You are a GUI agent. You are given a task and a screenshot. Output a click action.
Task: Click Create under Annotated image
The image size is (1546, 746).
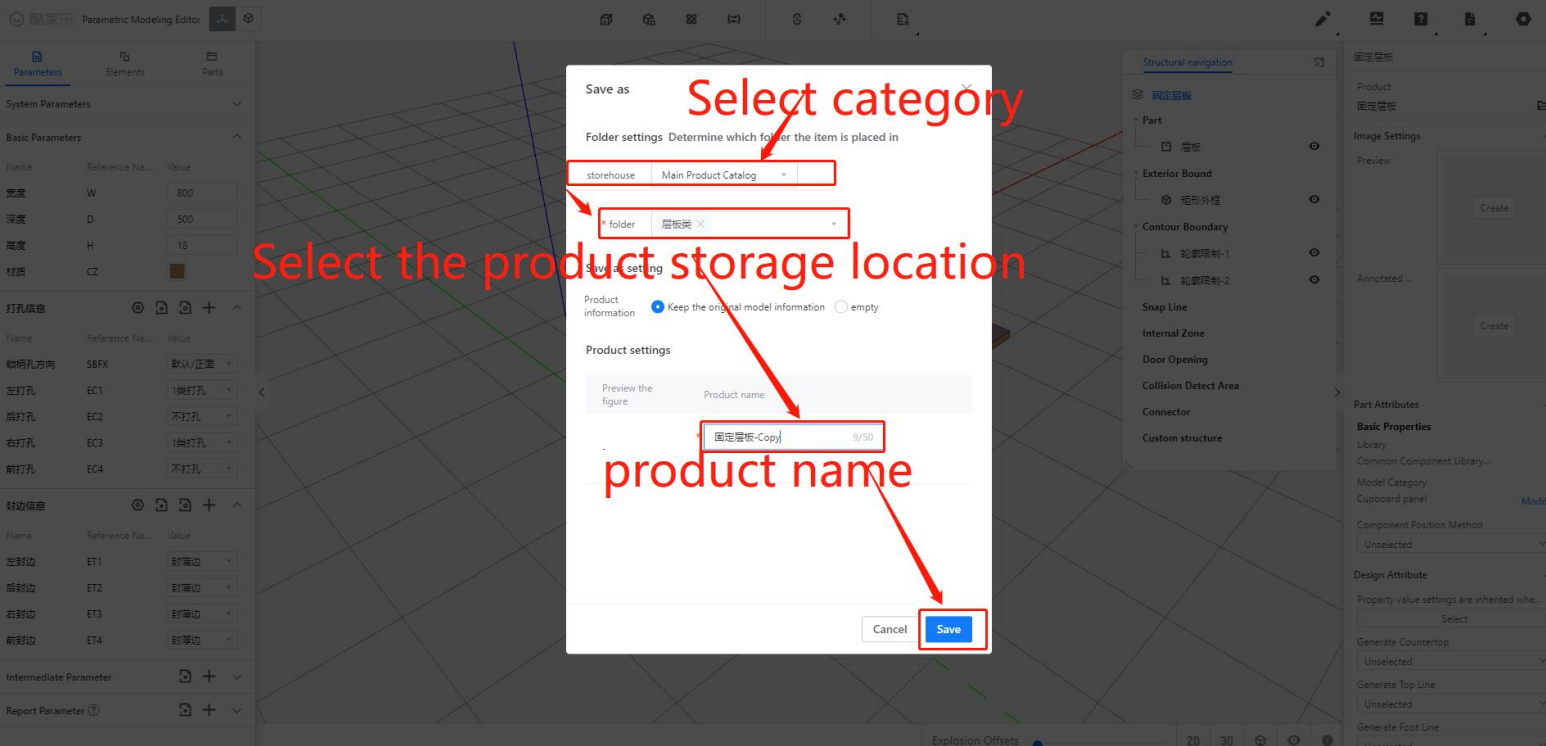pos(1494,326)
